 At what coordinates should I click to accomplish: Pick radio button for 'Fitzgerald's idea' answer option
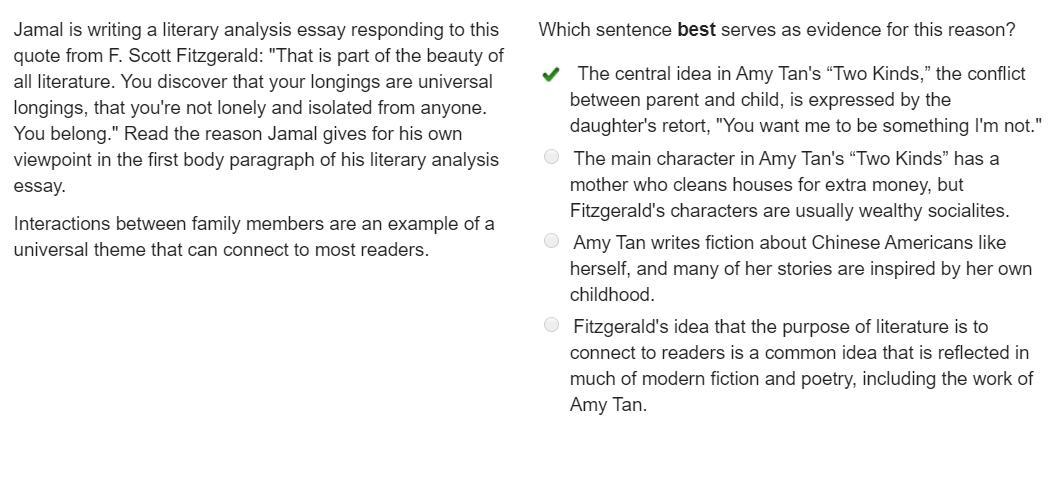[551, 325]
